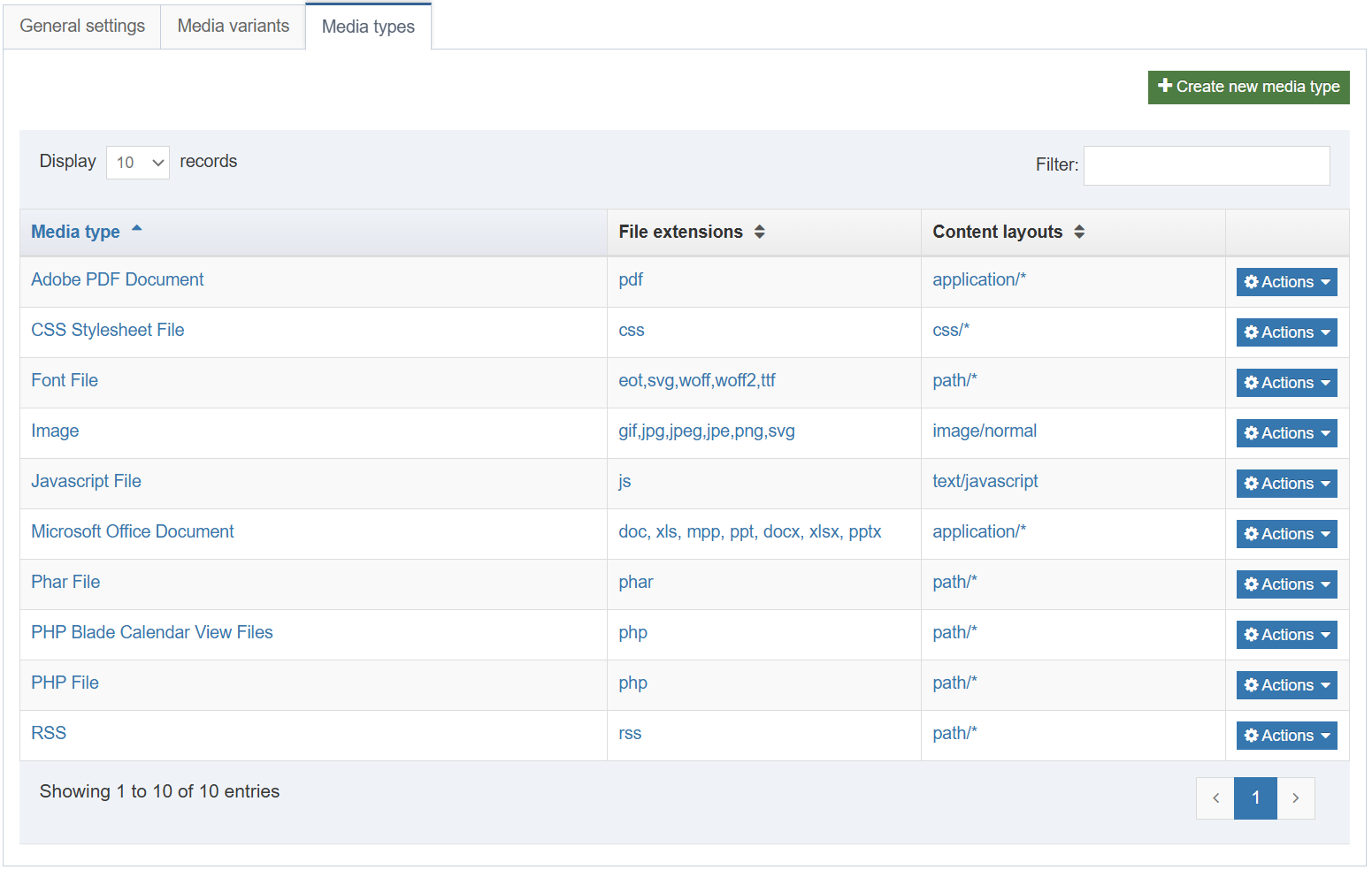Open the Image media type link
Screen dimensions: 1372x870
[55, 431]
